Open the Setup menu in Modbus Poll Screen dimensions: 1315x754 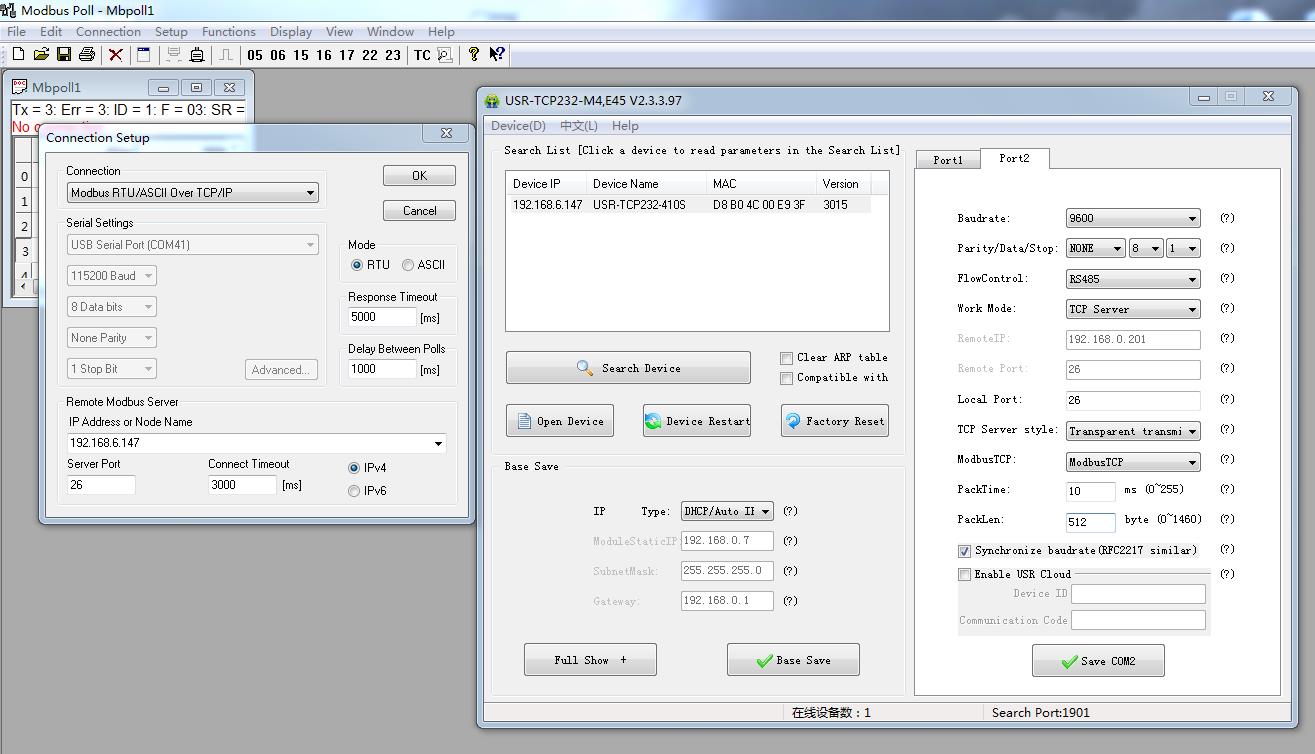[x=171, y=32]
